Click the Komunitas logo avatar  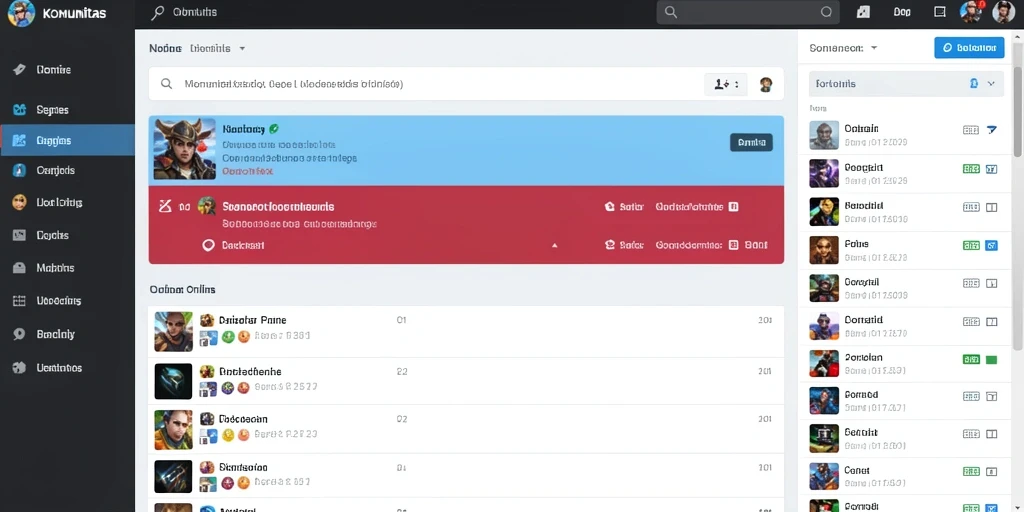21,13
